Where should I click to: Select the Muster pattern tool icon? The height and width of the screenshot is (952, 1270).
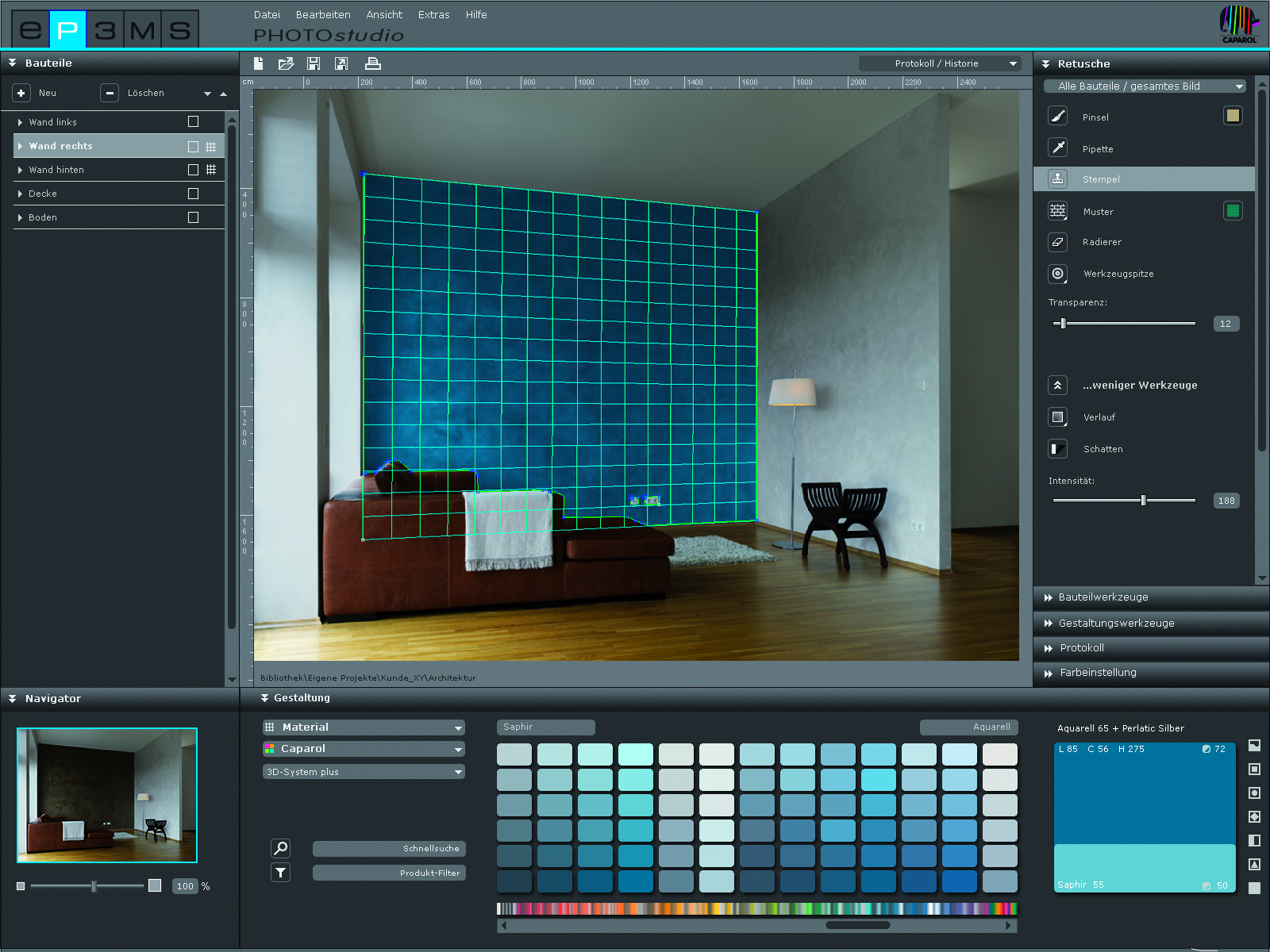pos(1058,211)
